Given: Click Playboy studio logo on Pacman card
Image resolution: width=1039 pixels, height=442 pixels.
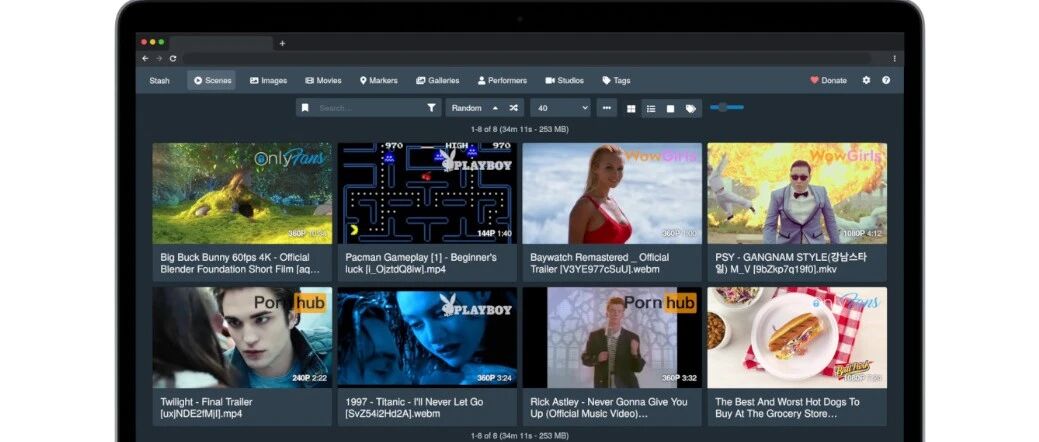Looking at the screenshot, I should 476,161.
